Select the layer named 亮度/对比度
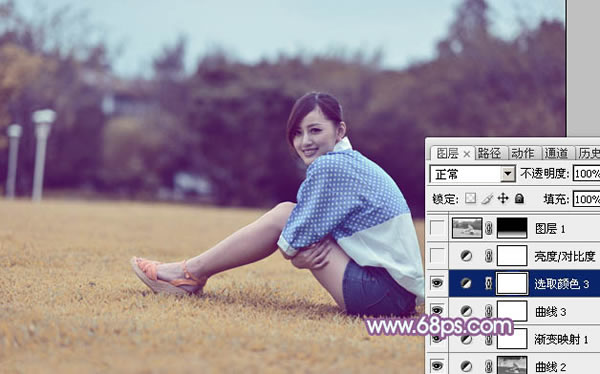This screenshot has height=374, width=600. pos(565,256)
